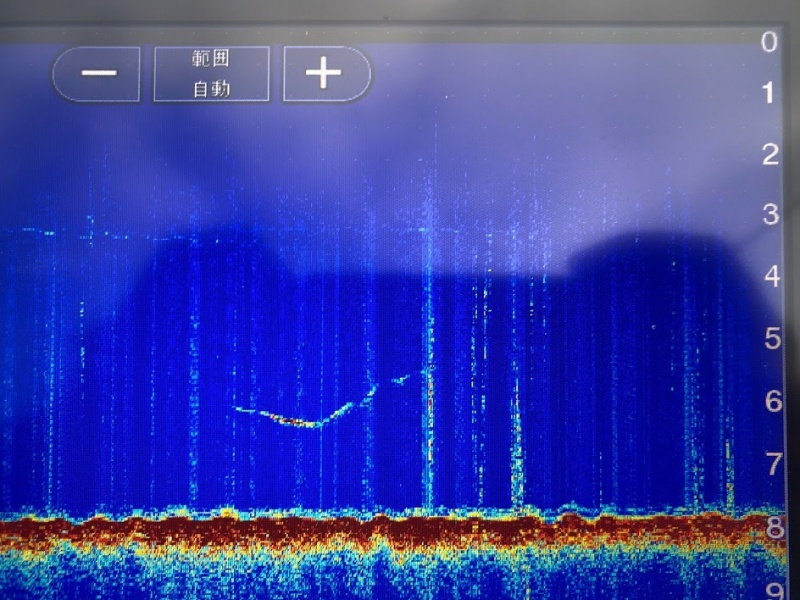The width and height of the screenshot is (800, 600).
Task: Tap depth scale marker 5
Action: pyautogui.click(x=771, y=339)
